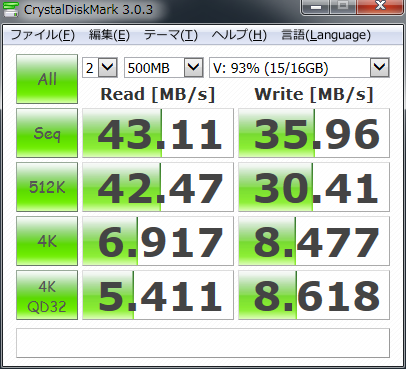Open the ファイル(F) menu
This screenshot has width=406, height=369.
pos(43,35)
